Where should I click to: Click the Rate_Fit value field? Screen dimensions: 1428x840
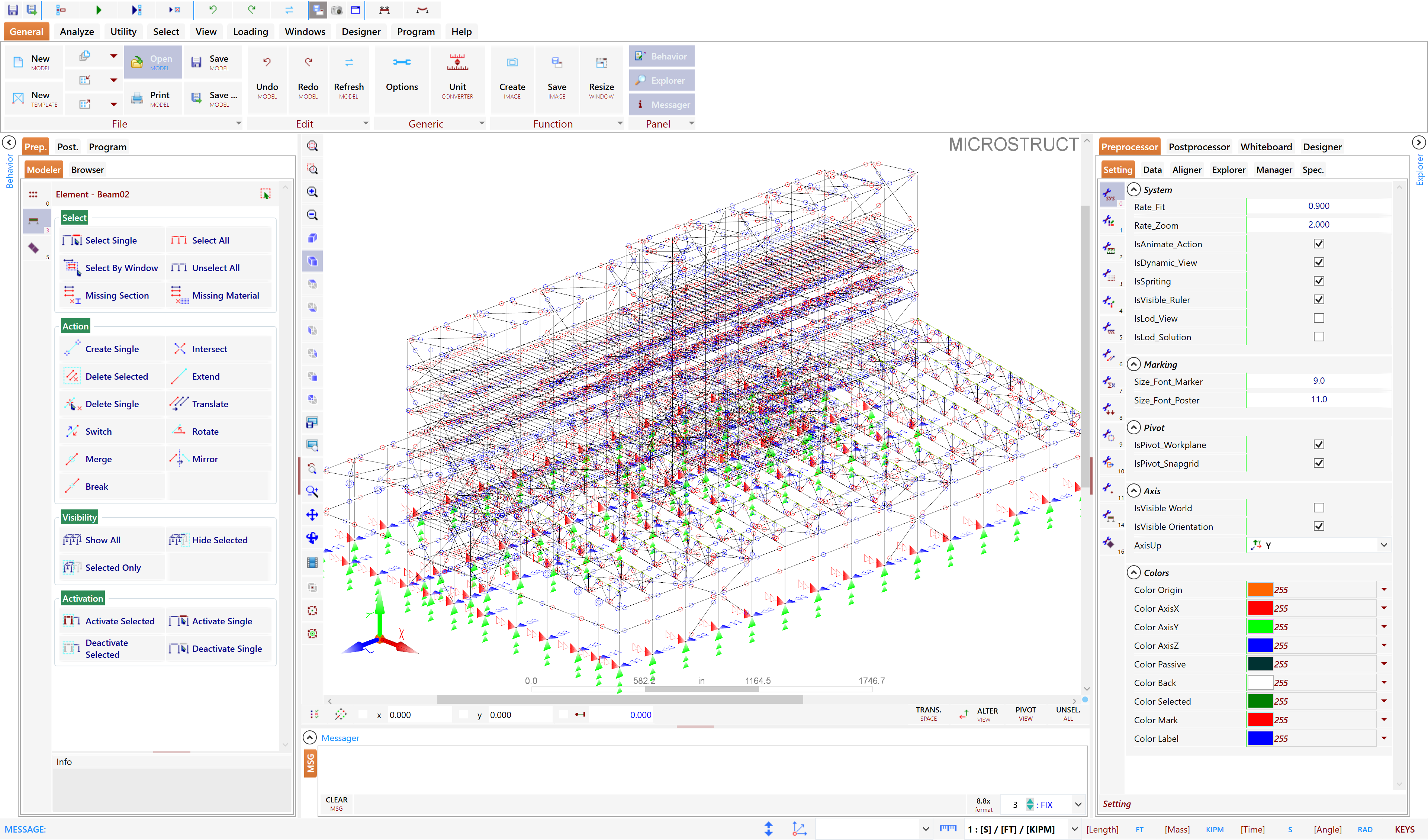click(x=1318, y=206)
